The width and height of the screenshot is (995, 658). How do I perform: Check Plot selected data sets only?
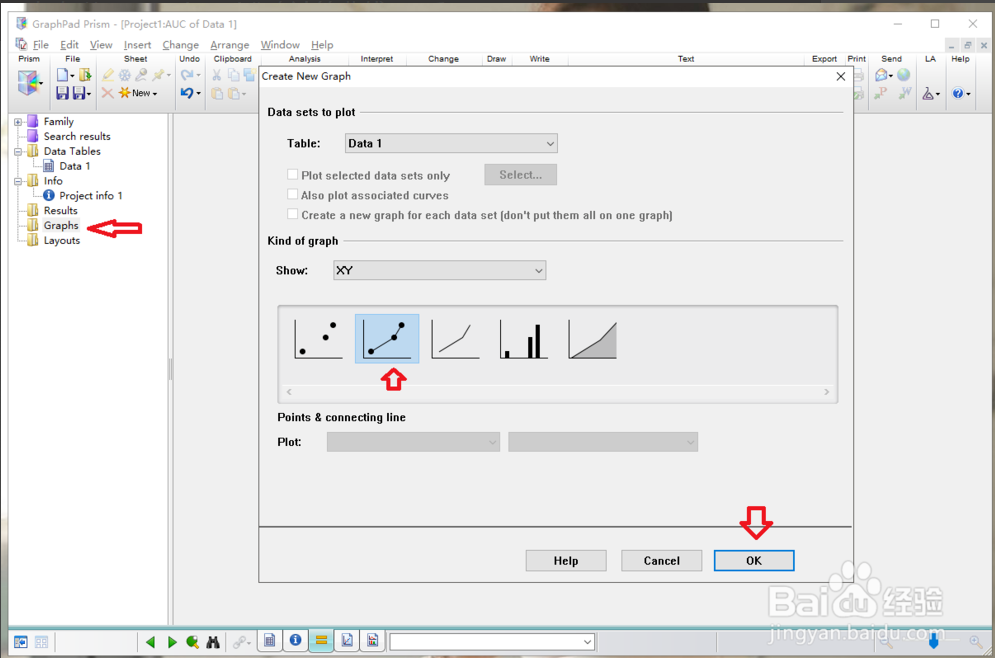click(293, 174)
